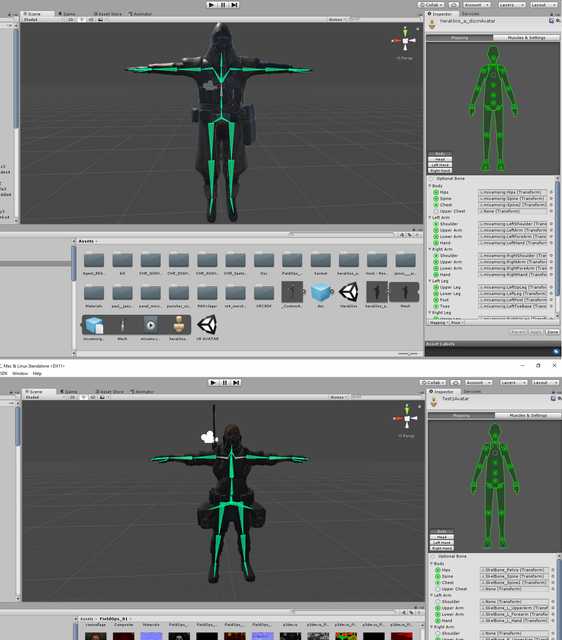The width and height of the screenshot is (562, 640).
Task: Open Gizmos dropdown in Test1Avatar scene
Action: [339, 397]
